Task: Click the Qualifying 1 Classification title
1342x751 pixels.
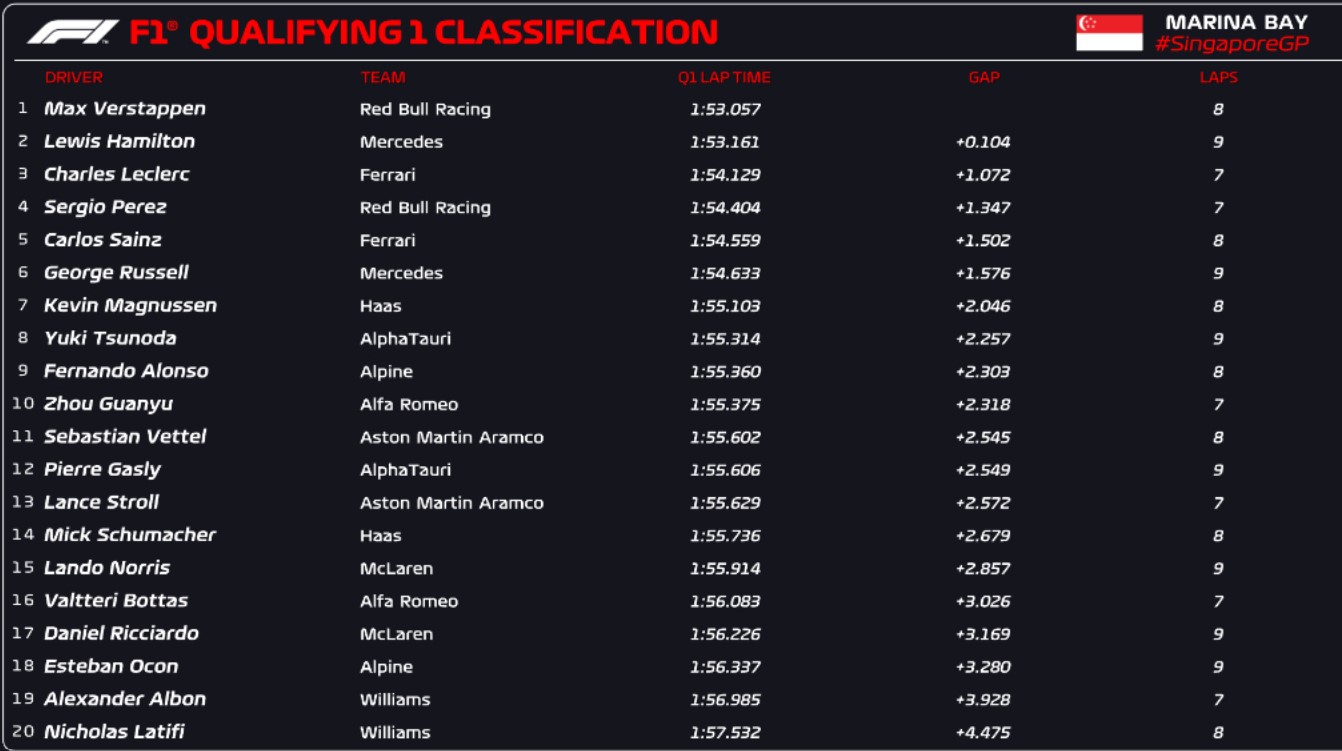Action: [x=453, y=33]
